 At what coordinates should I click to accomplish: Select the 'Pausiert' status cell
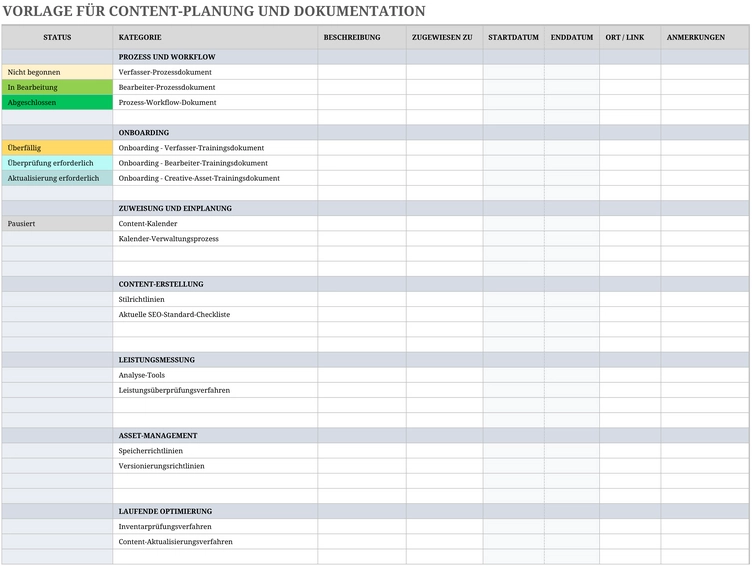57,224
